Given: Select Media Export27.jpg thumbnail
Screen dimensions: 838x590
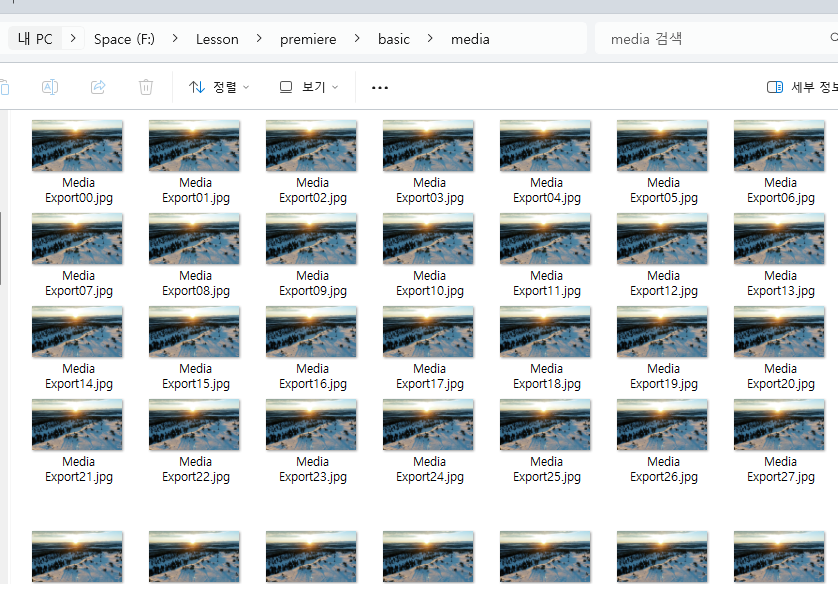Looking at the screenshot, I should click(779, 425).
